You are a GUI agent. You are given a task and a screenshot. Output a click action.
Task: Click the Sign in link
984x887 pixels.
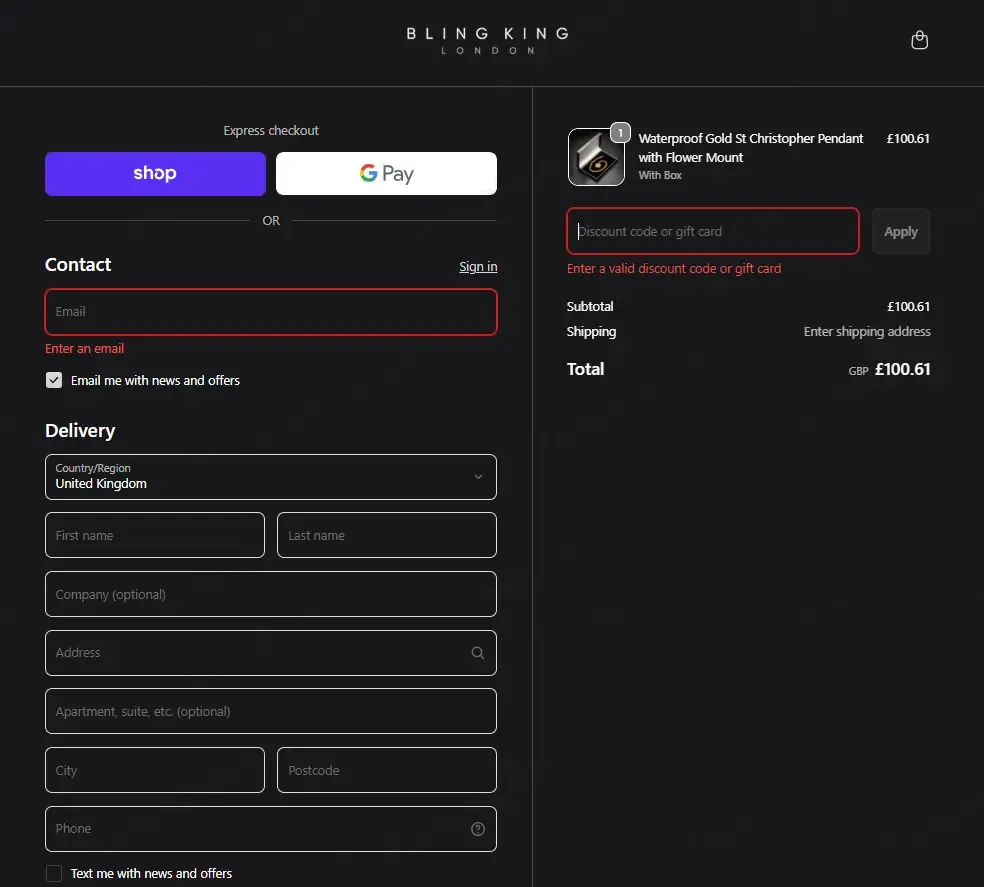coord(478,267)
